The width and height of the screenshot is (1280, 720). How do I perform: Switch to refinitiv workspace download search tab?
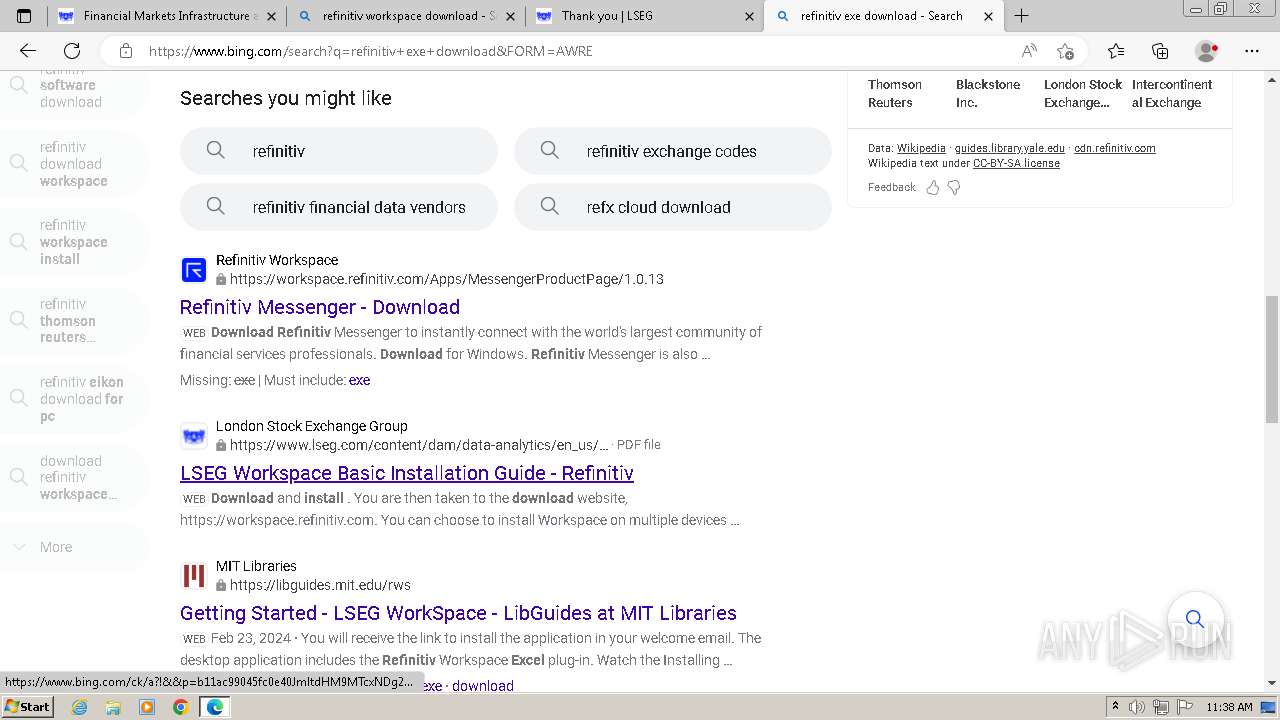tap(405, 16)
